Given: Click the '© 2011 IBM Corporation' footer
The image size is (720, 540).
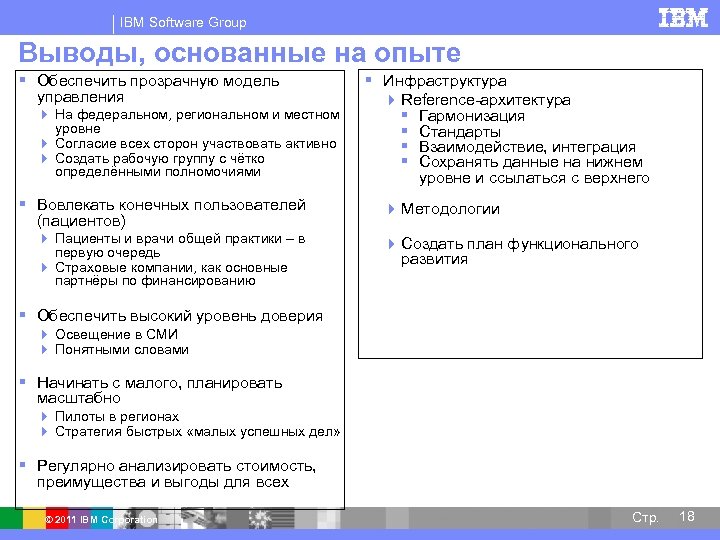Looking at the screenshot, I should pyautogui.click(x=101, y=519).
